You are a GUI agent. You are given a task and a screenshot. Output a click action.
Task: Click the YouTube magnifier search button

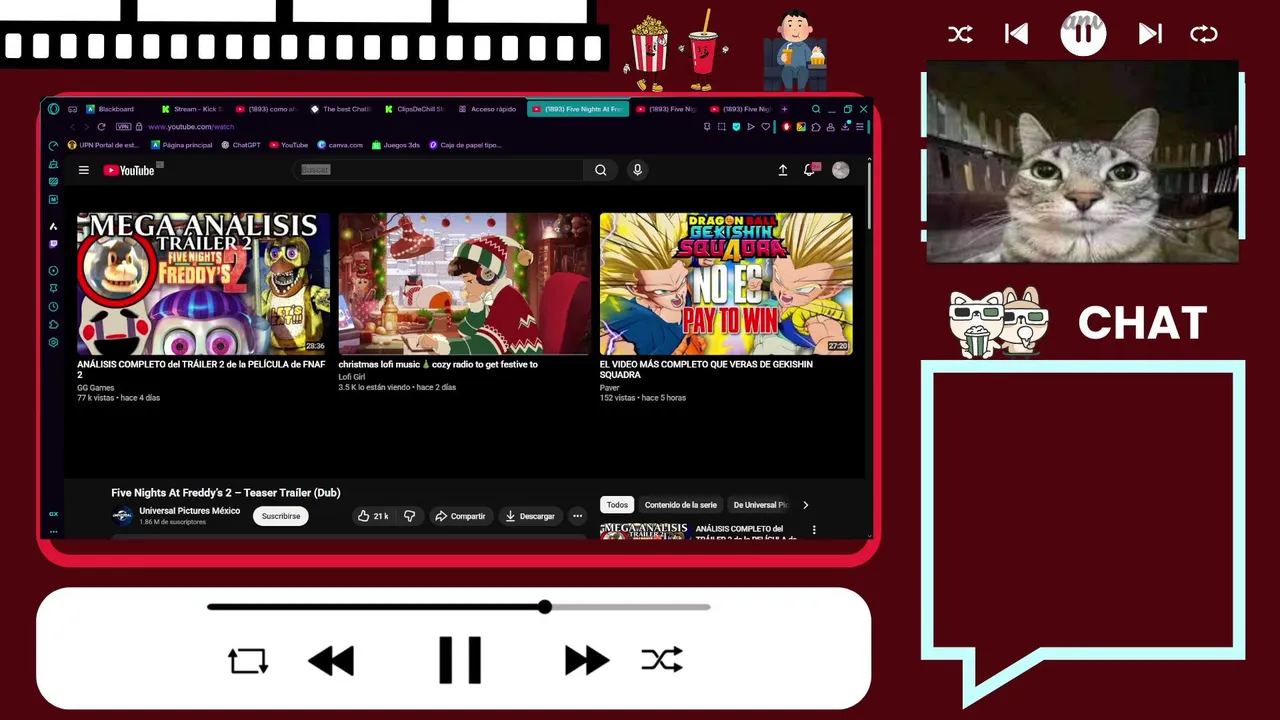[601, 170]
